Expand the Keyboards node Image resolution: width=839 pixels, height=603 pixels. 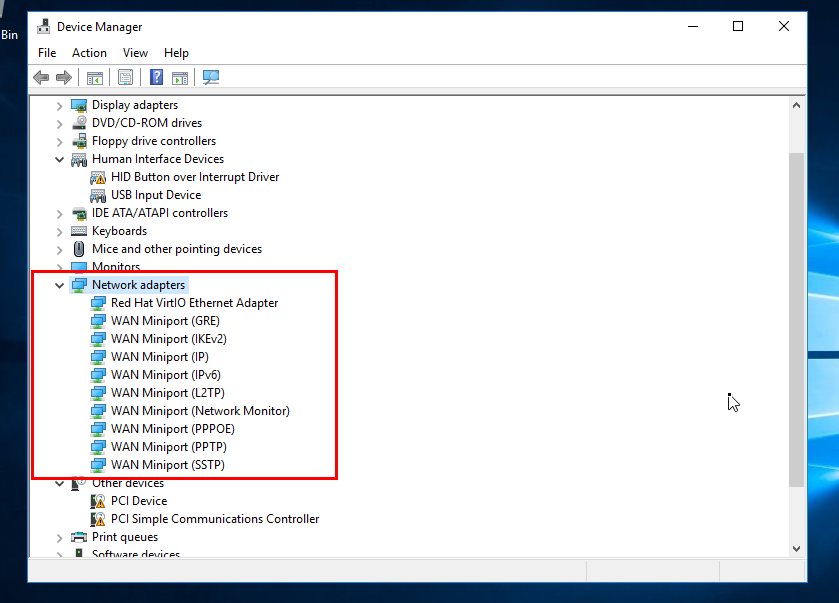[x=59, y=232]
